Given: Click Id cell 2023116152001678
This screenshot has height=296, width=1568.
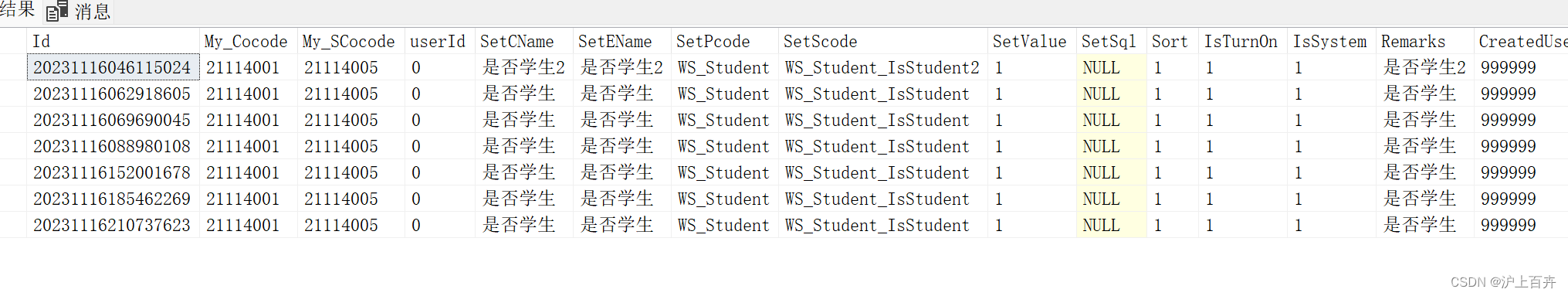Looking at the screenshot, I should tap(113, 173).
